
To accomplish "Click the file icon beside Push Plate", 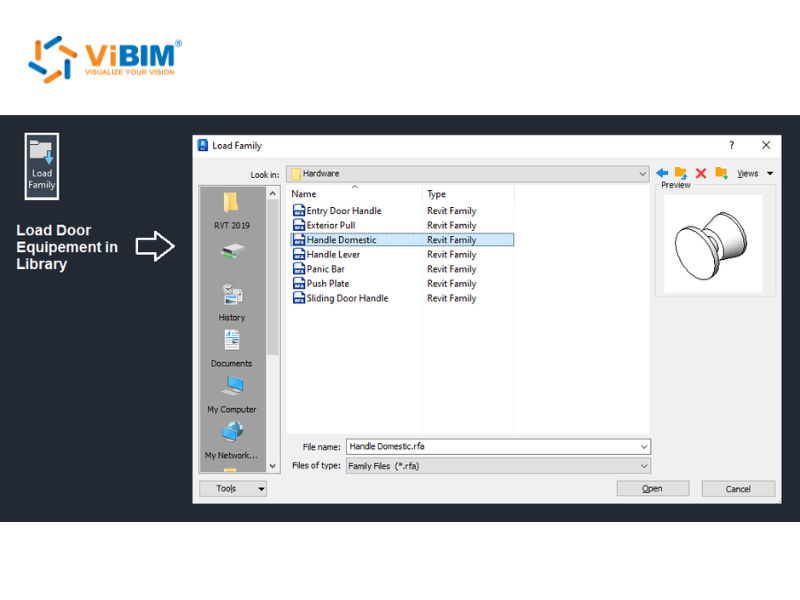I will pos(298,283).
